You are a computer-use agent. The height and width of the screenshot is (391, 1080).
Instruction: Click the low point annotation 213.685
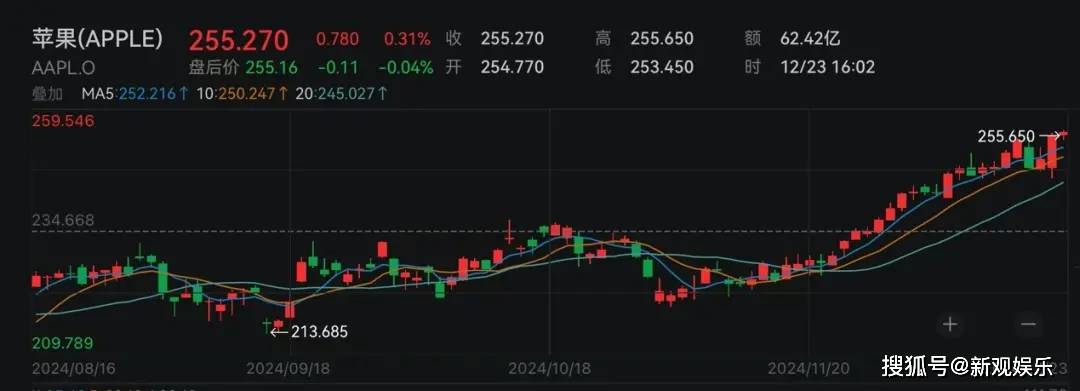click(x=320, y=332)
